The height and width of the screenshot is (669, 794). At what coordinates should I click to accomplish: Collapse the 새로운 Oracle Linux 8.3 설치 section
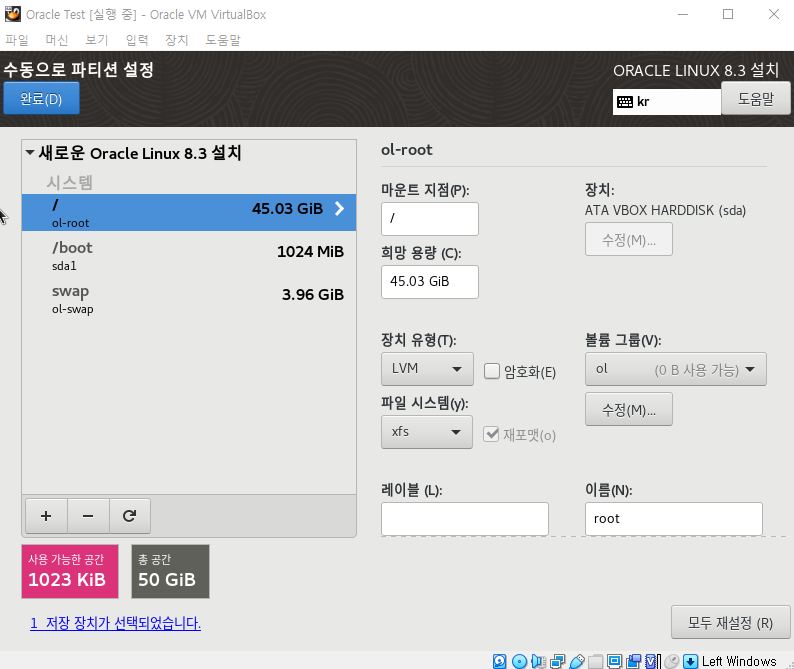coord(30,152)
